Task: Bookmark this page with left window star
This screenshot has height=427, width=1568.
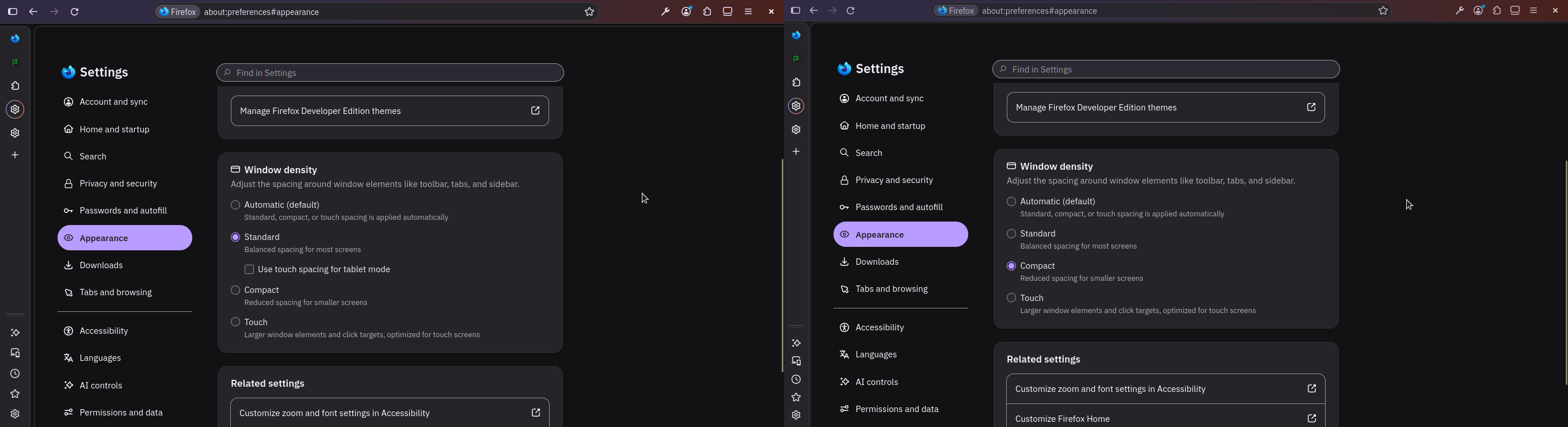Action: [589, 12]
